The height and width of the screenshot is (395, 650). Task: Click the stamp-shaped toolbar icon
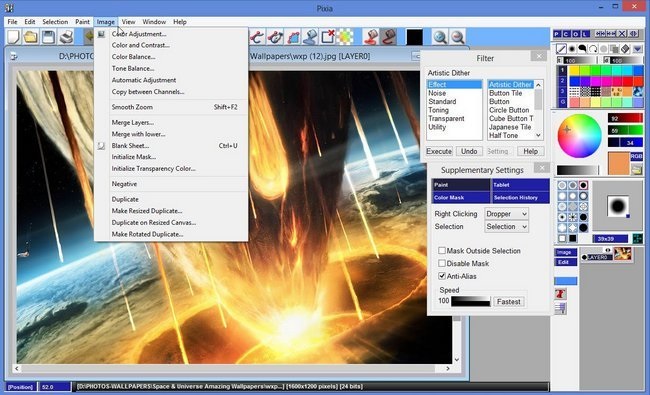point(310,37)
